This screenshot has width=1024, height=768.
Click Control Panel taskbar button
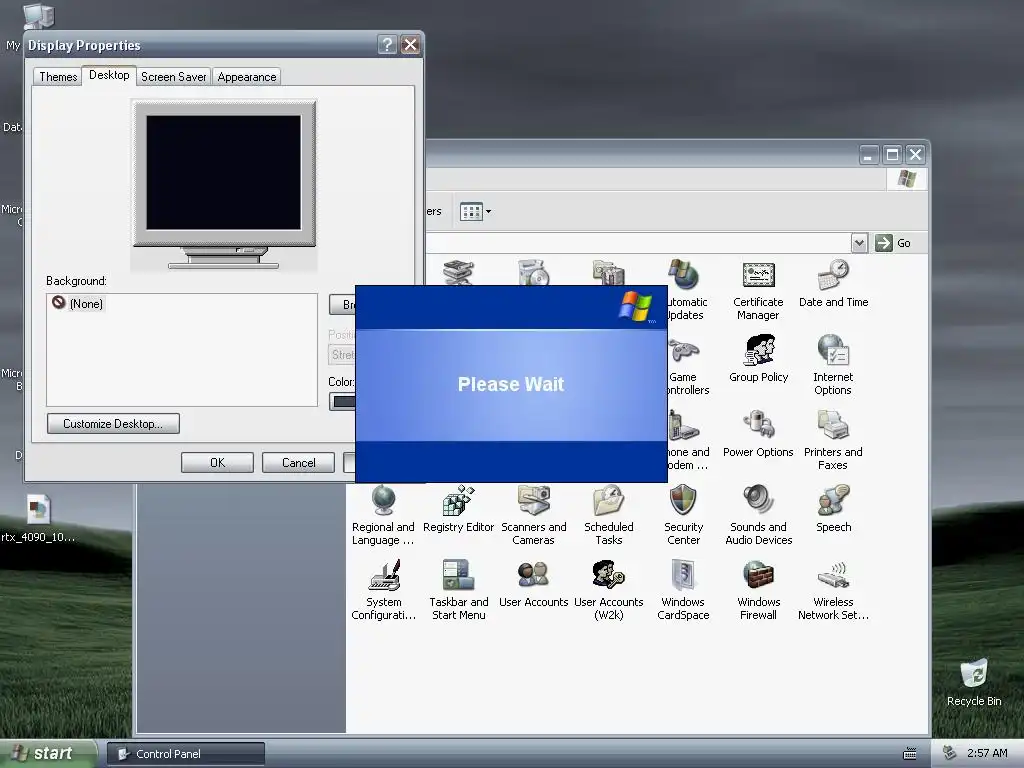185,754
